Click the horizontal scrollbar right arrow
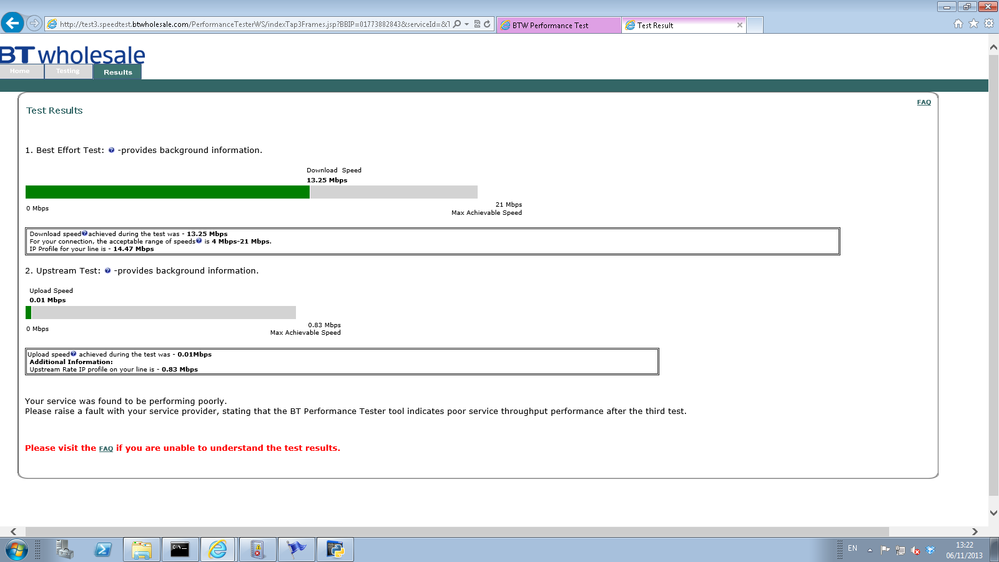Screen dimensions: 999x562 [x=975, y=531]
